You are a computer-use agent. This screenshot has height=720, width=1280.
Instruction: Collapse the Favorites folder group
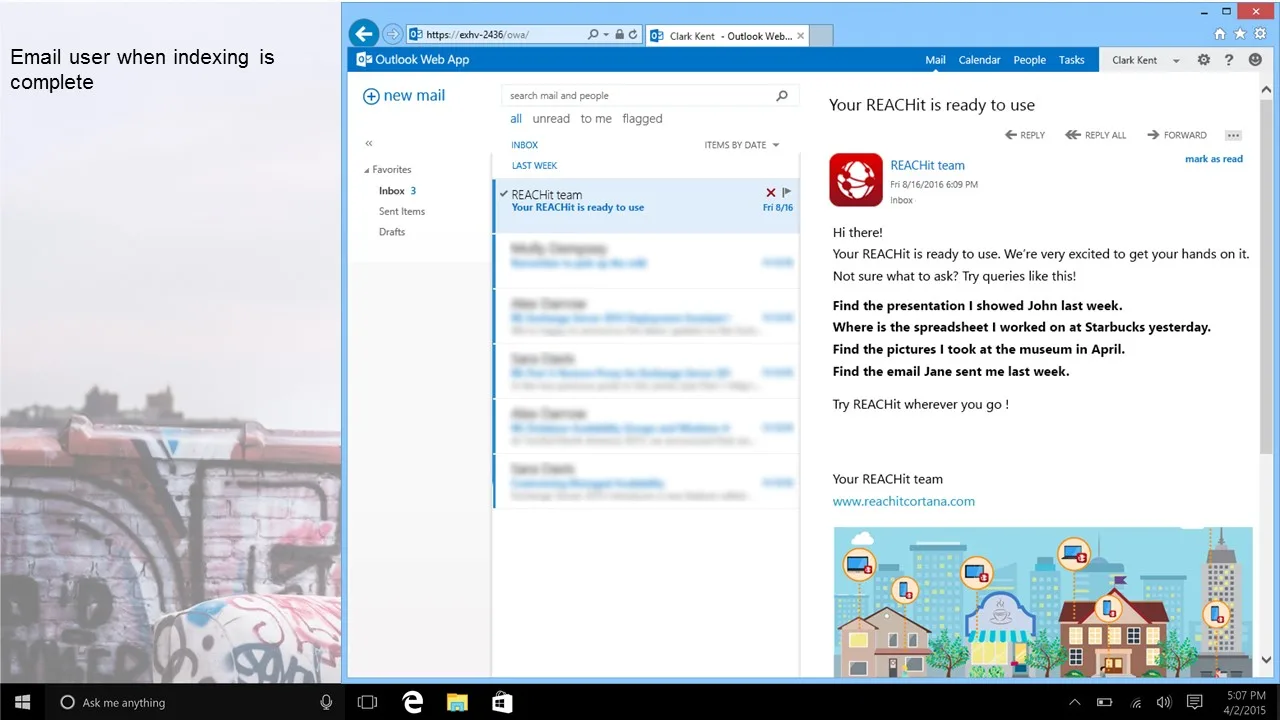[367, 170]
